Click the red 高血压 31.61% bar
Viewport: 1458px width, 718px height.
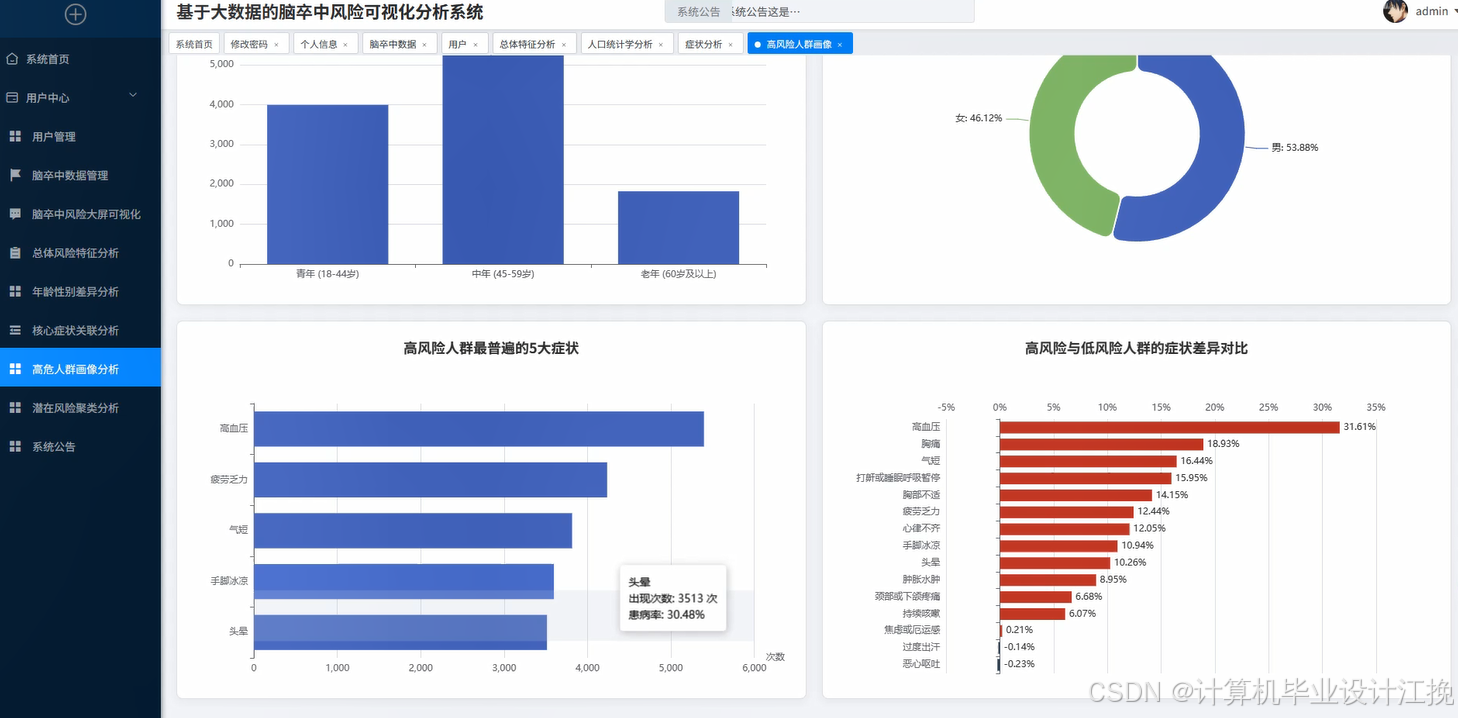coord(1169,427)
